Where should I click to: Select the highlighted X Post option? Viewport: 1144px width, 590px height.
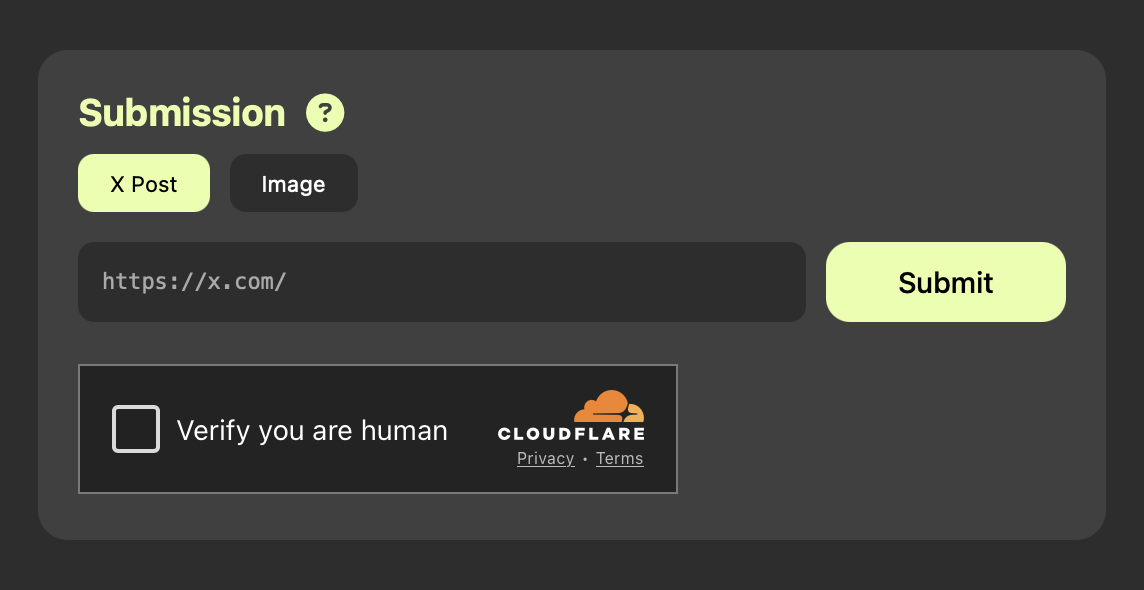pos(144,183)
